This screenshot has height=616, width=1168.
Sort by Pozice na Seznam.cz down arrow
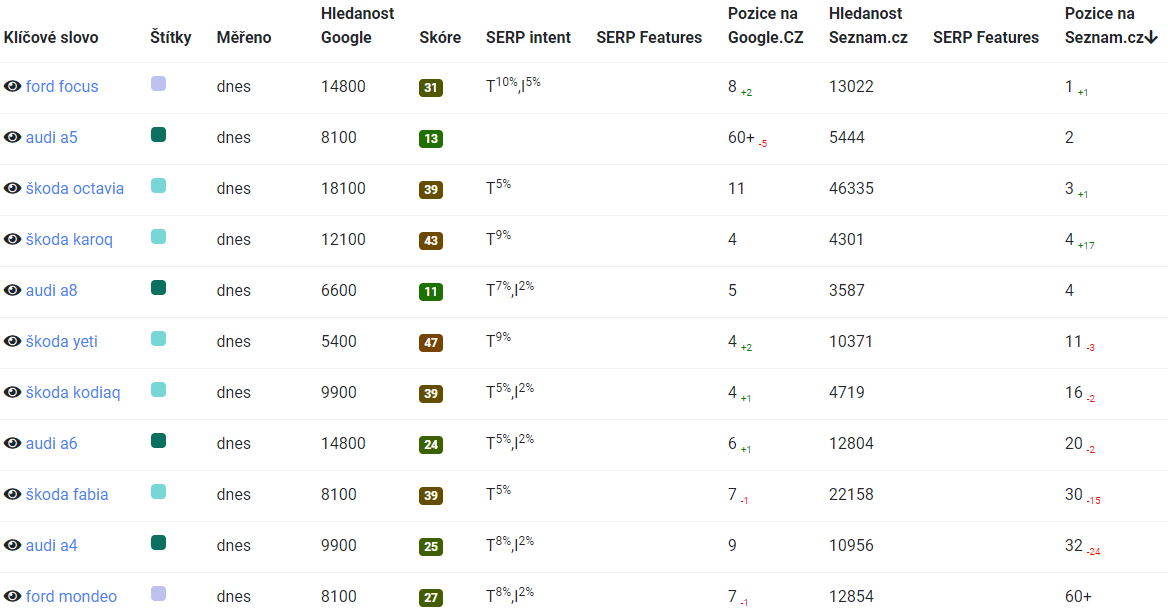click(1151, 37)
